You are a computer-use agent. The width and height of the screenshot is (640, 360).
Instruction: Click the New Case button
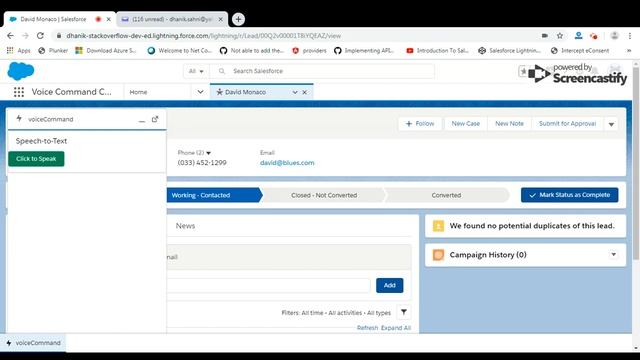point(465,124)
